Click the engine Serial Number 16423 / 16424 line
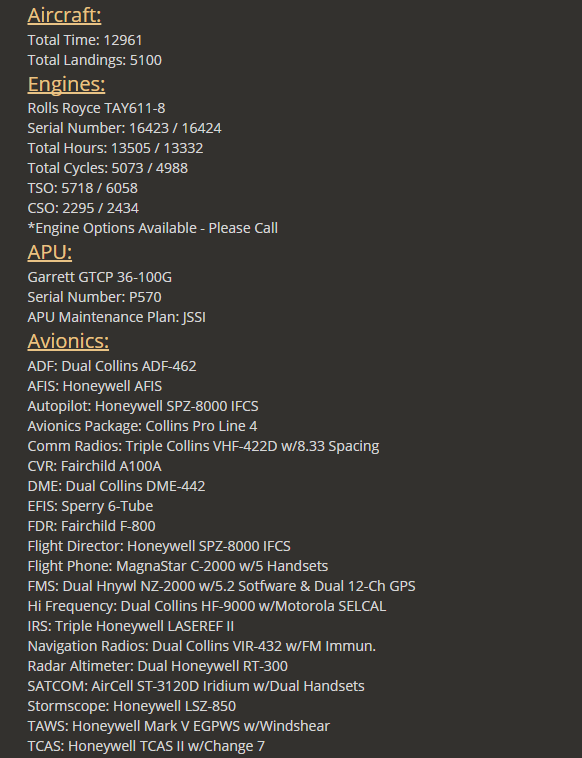 coord(124,128)
